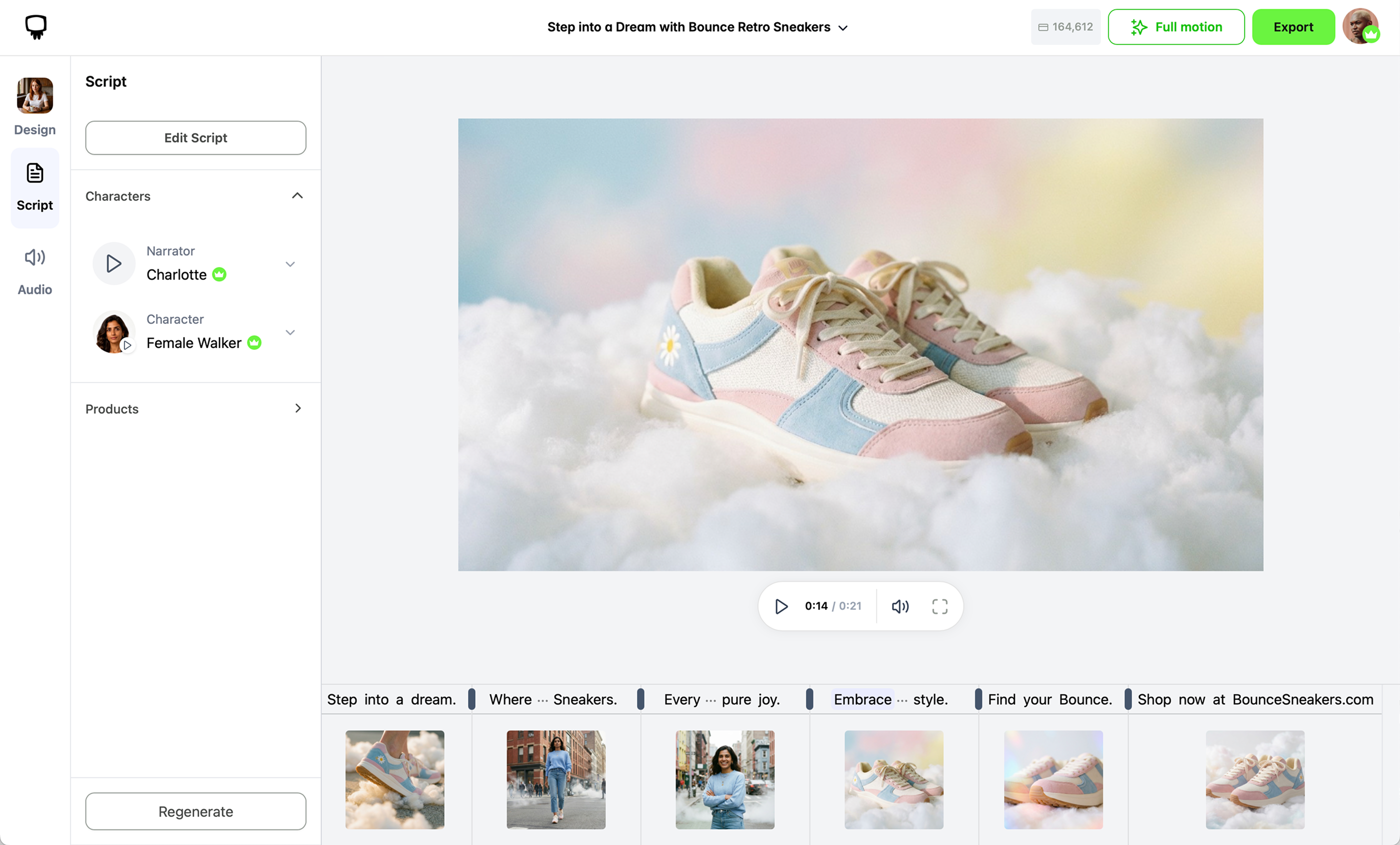Mute the video player volume
The image size is (1400, 845).
(x=900, y=606)
